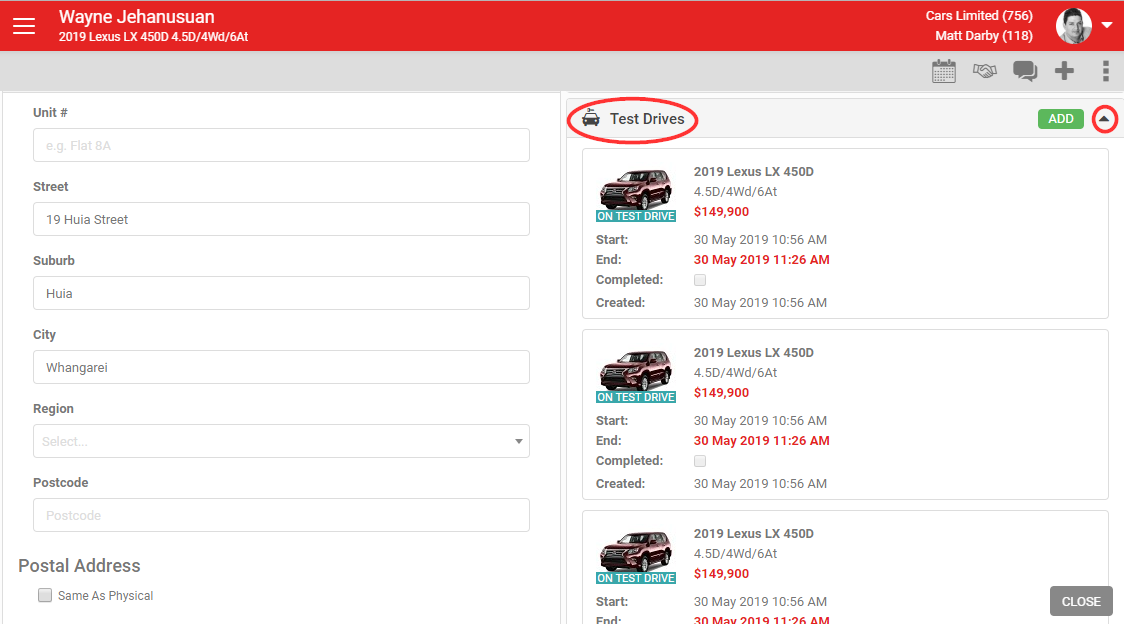Expand the dropdown arrow beside the avatar
Screen dimensions: 1124x624
pos(1107,25)
